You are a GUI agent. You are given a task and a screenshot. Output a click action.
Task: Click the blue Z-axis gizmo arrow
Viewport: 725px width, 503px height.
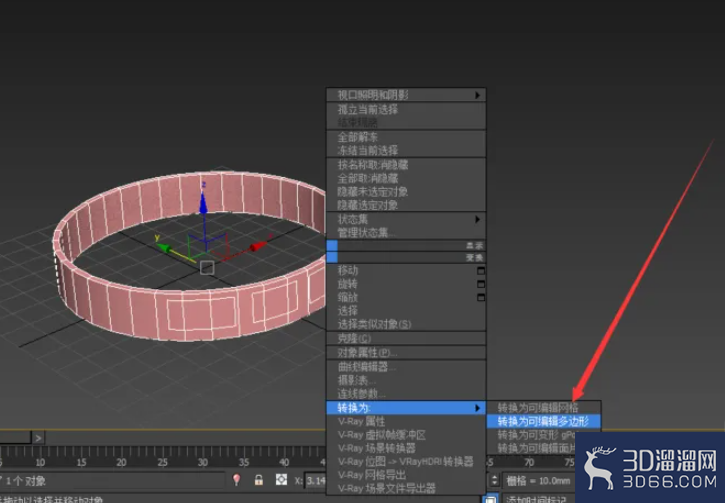203,201
